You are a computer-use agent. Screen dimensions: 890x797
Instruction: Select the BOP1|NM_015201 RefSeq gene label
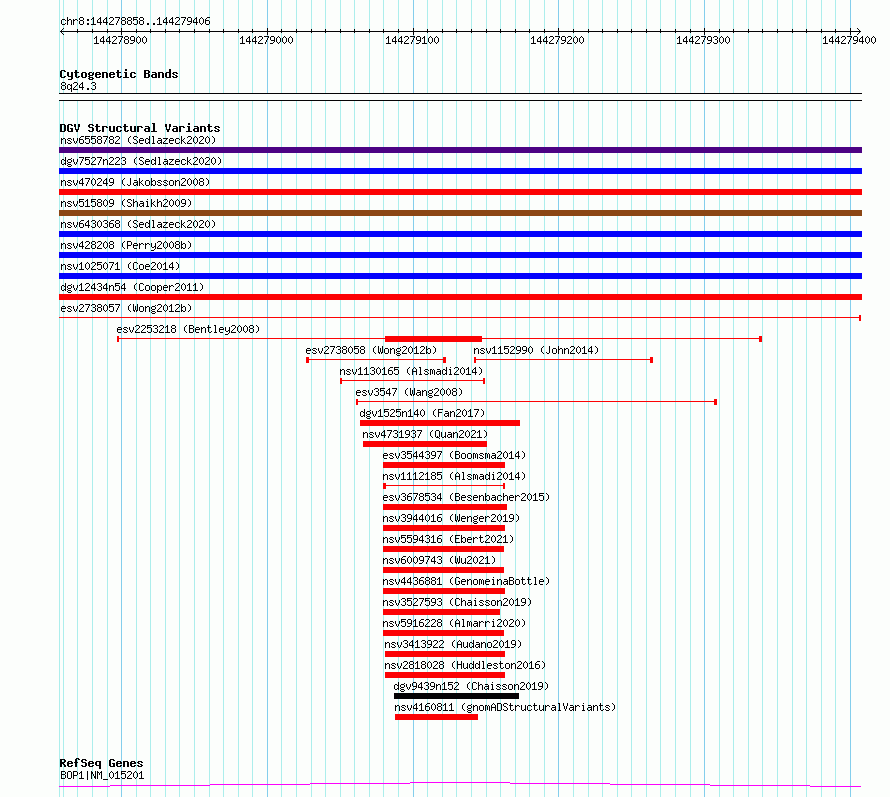coord(102,775)
